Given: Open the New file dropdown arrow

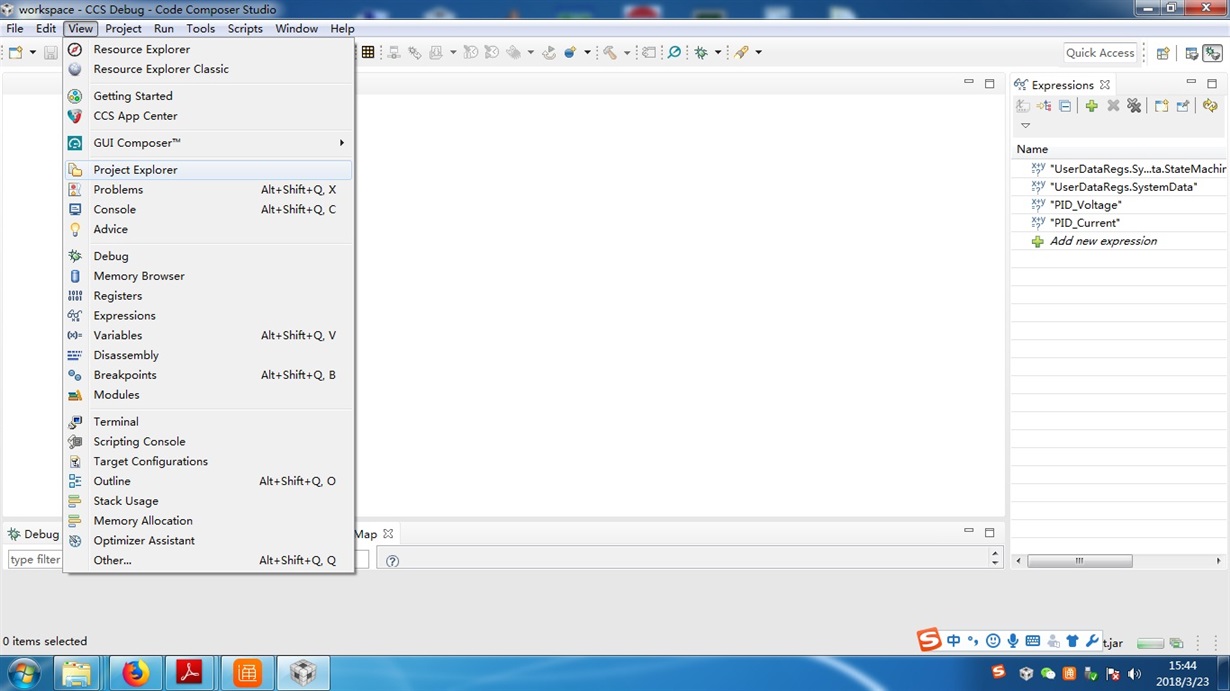Looking at the screenshot, I should pyautogui.click(x=33, y=52).
